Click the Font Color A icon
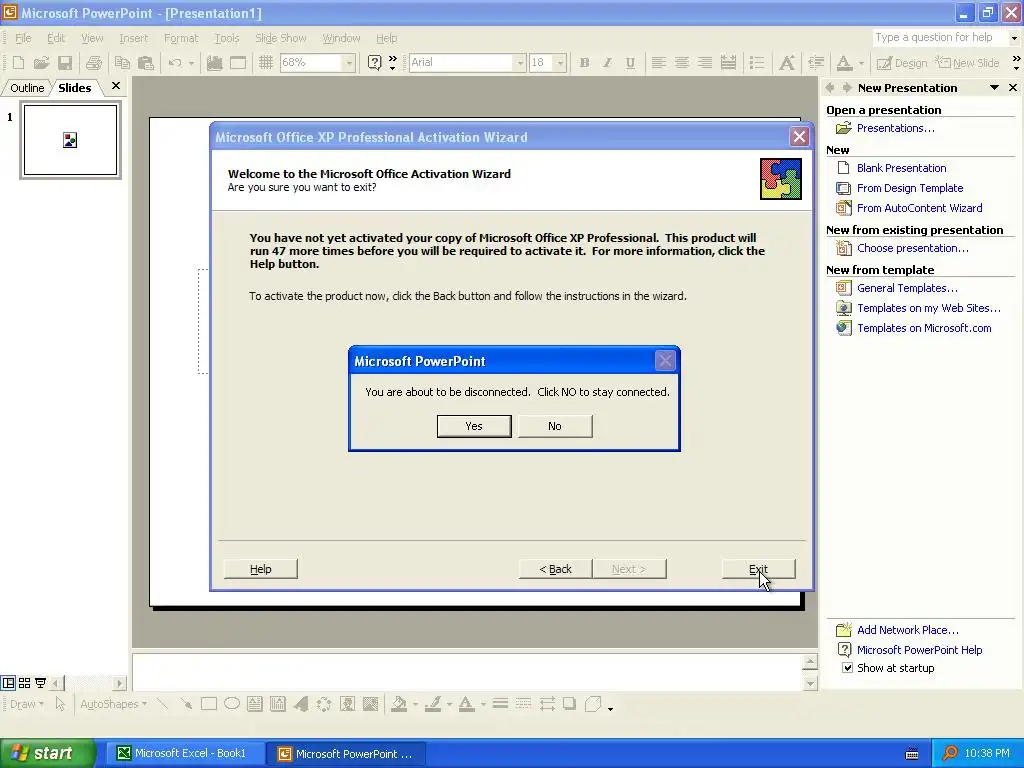Image resolution: width=1024 pixels, height=768 pixels. [x=844, y=63]
